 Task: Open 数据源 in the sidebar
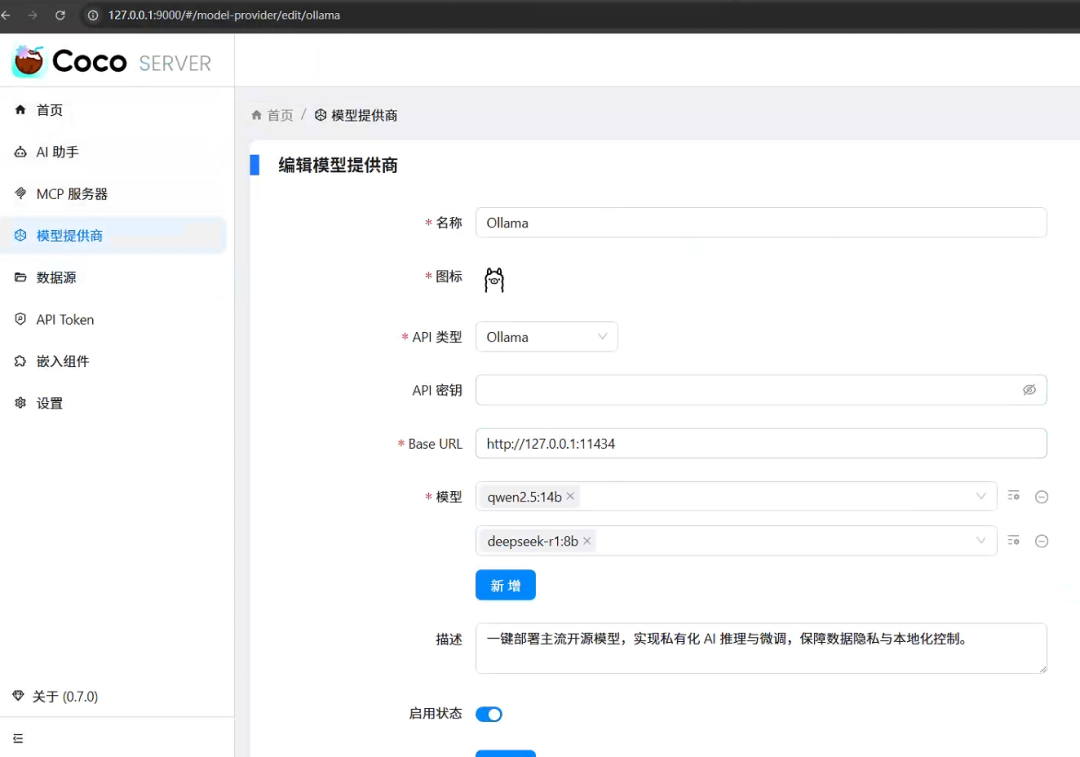click(114, 278)
